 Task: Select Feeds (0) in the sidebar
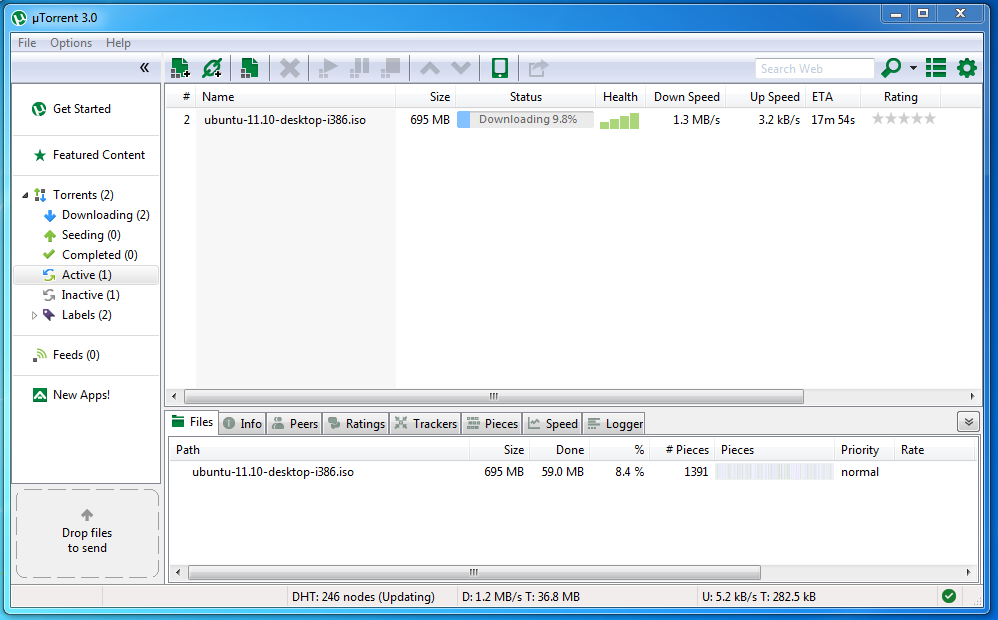click(x=76, y=355)
